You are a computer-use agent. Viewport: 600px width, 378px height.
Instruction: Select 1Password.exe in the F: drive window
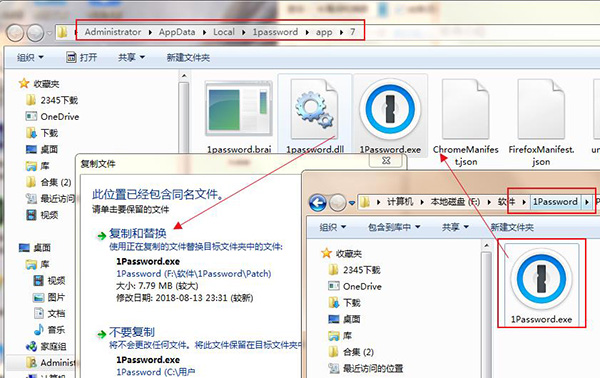tap(541, 284)
